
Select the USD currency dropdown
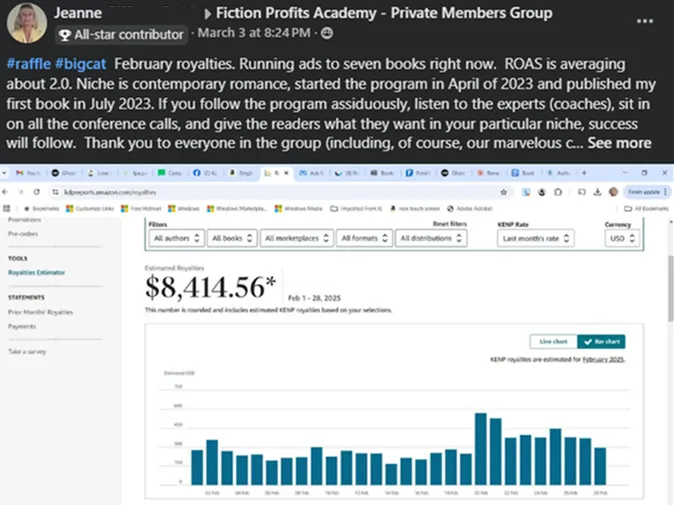click(623, 238)
